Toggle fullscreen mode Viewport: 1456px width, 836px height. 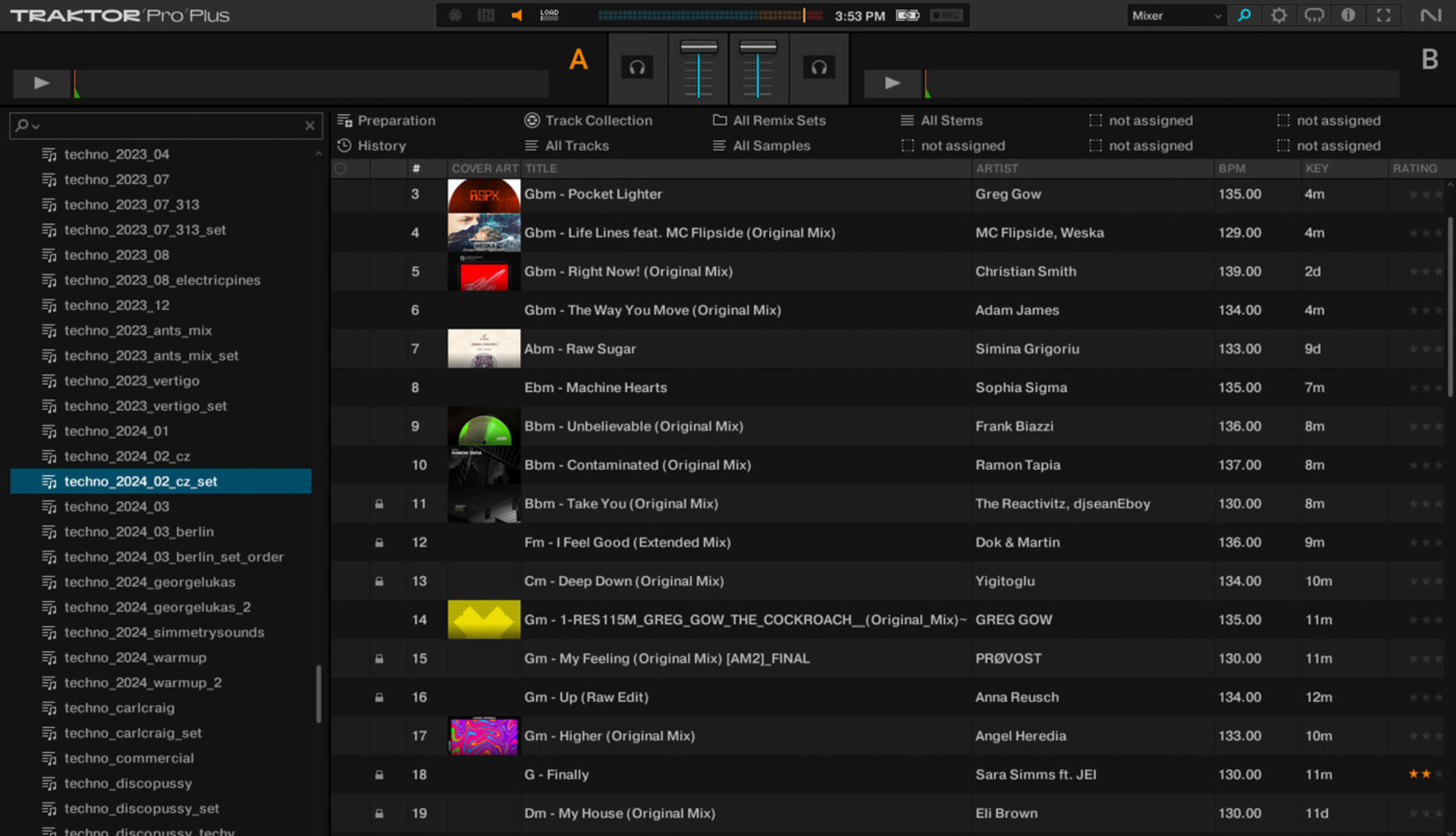pyautogui.click(x=1383, y=14)
